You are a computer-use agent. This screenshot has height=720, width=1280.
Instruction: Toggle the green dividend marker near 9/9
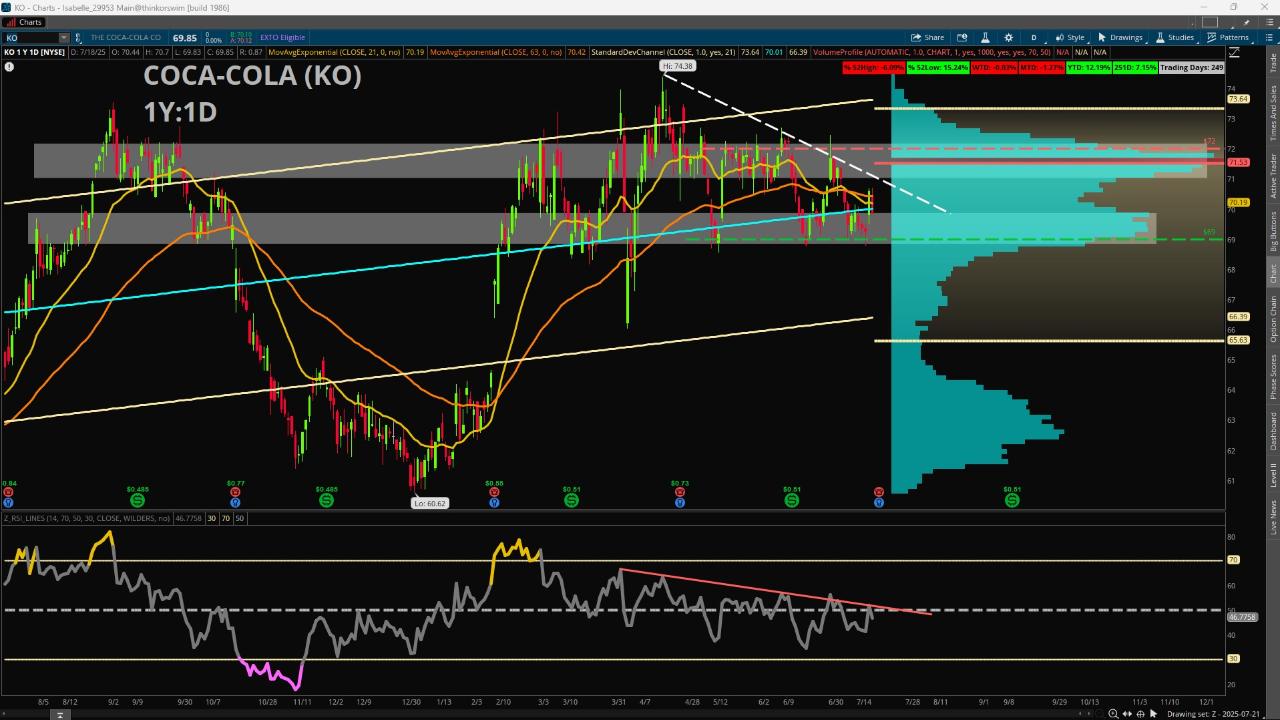click(x=138, y=500)
